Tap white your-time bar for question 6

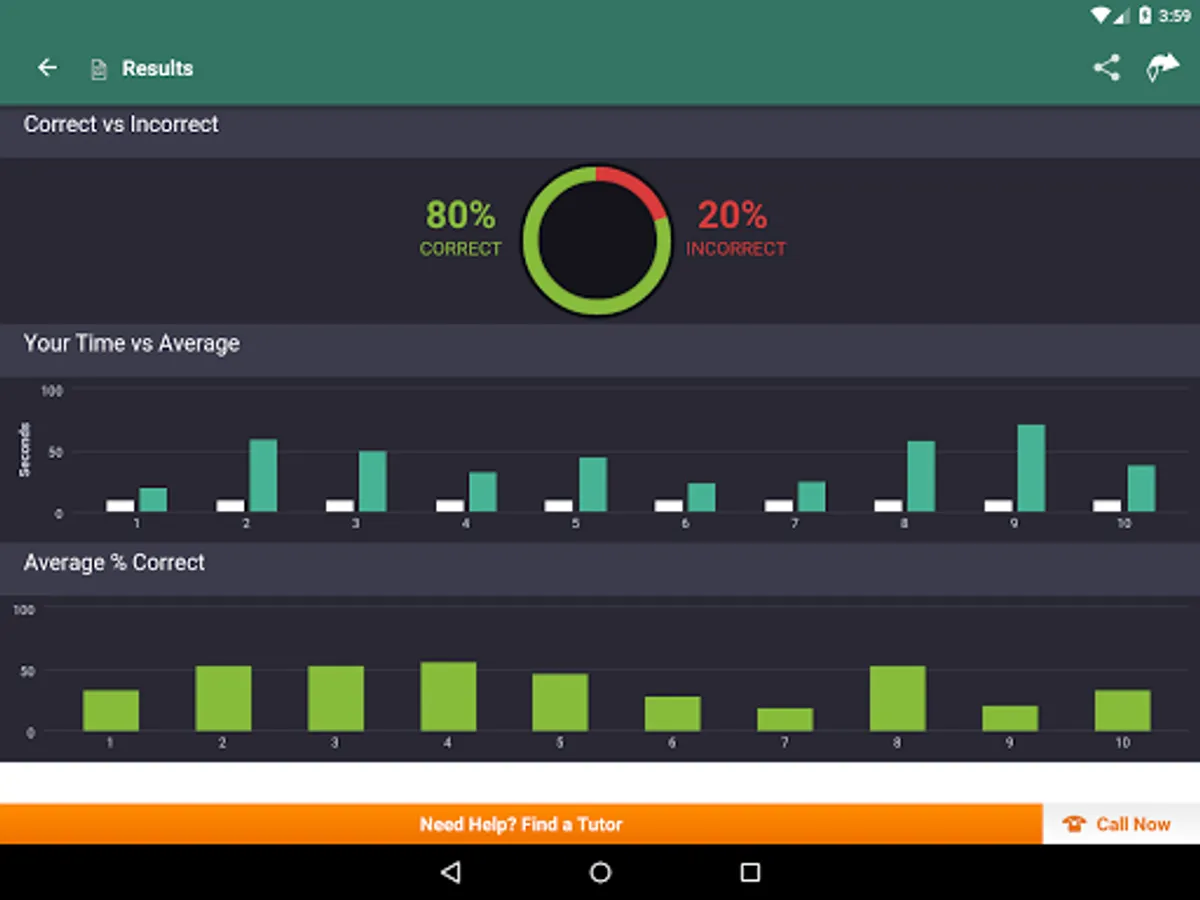click(x=668, y=506)
